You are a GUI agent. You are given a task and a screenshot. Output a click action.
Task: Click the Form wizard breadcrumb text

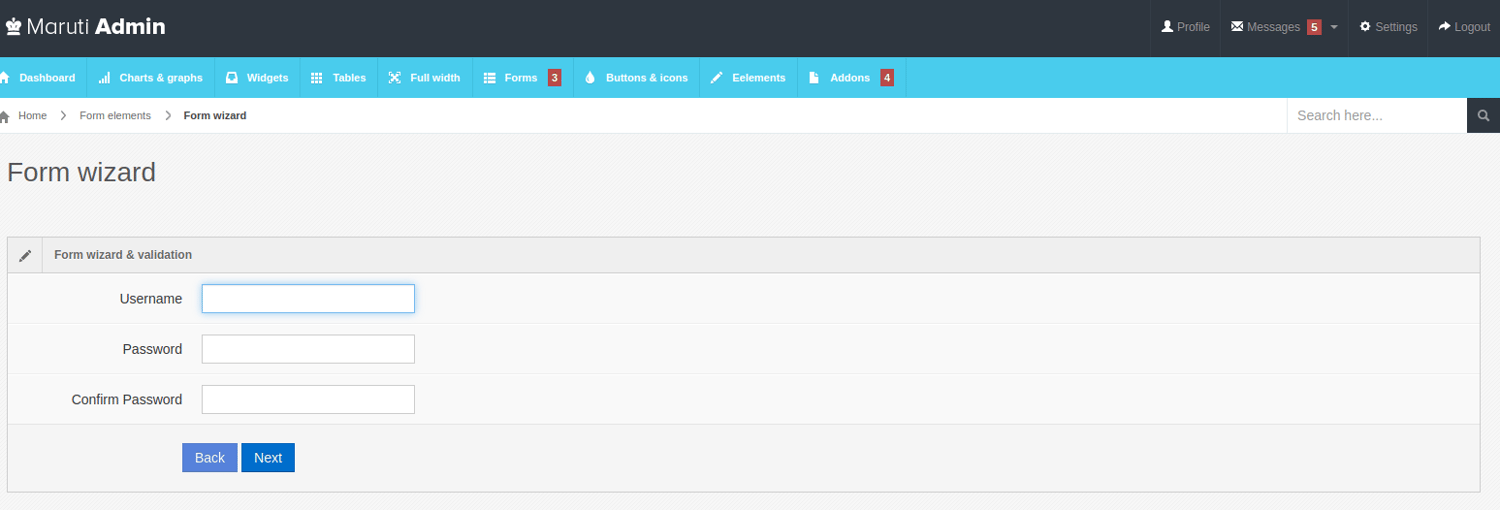click(215, 116)
